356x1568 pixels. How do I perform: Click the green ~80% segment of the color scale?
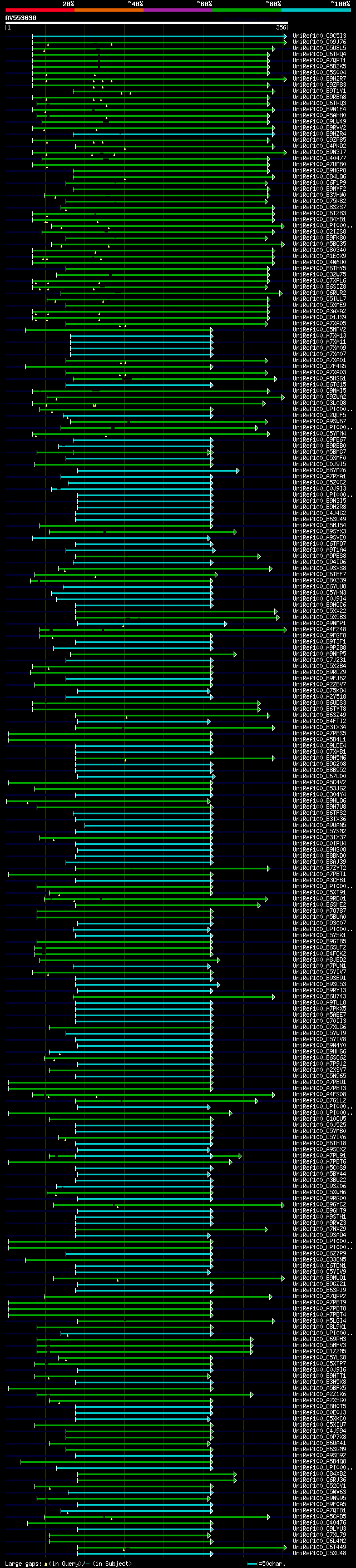247,10
